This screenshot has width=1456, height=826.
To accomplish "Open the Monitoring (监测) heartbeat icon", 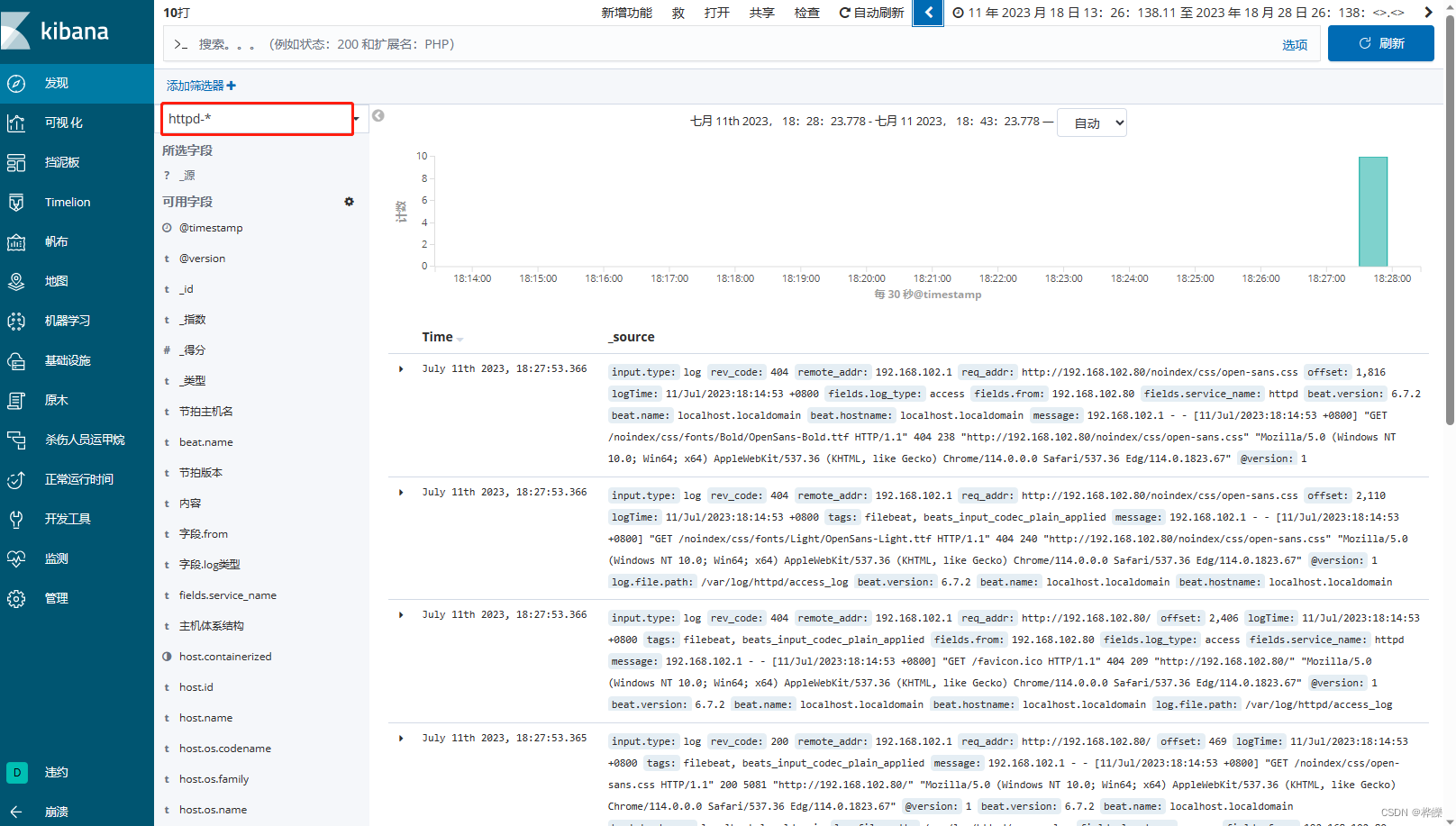I will pyautogui.click(x=16, y=558).
